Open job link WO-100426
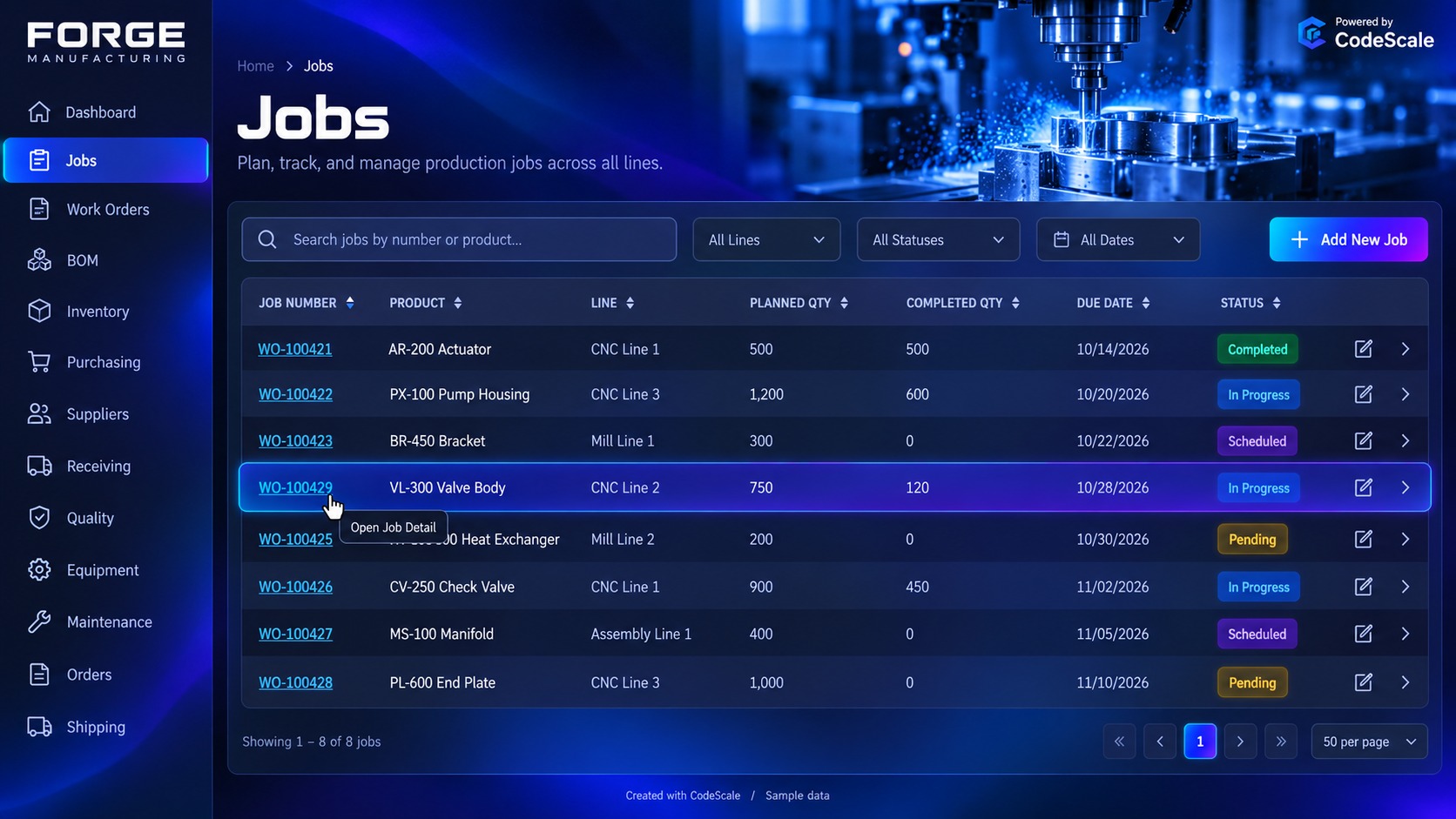Screen dimensions: 1456x819 coord(295,587)
